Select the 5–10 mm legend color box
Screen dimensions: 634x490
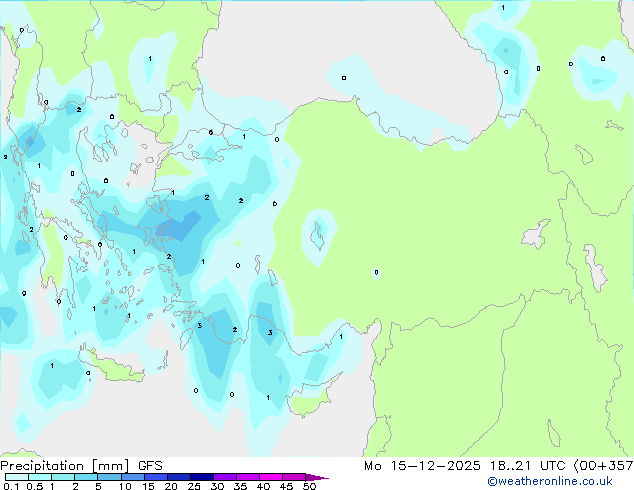[109, 477]
